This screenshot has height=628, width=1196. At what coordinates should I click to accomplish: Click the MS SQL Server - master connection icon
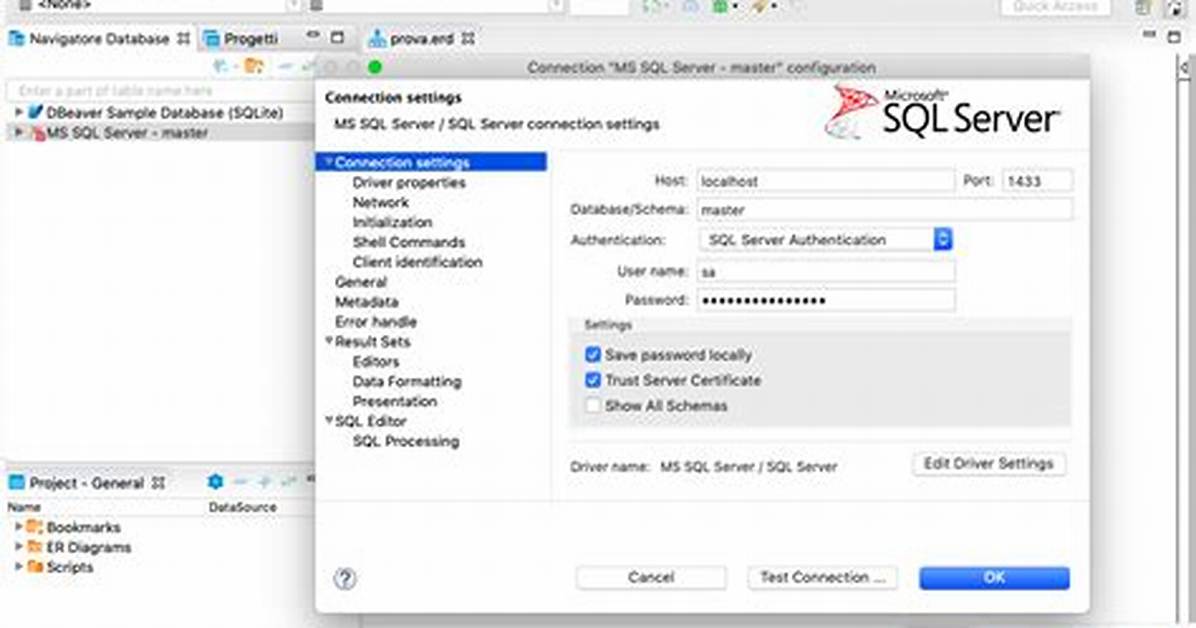tap(37, 133)
